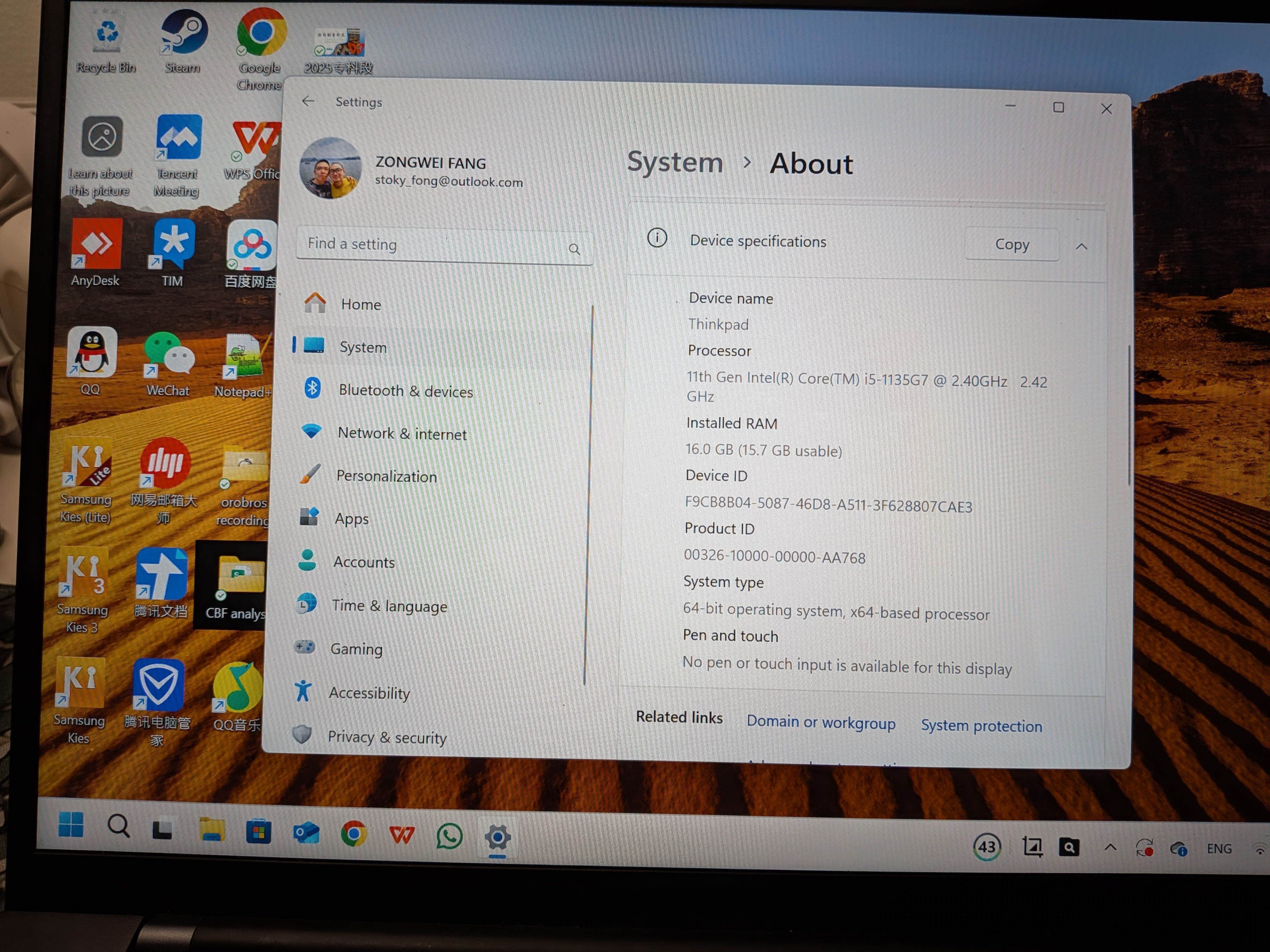Select the AnyDesk desktop shortcut
Screen dimensions: 1270x952
pos(96,253)
